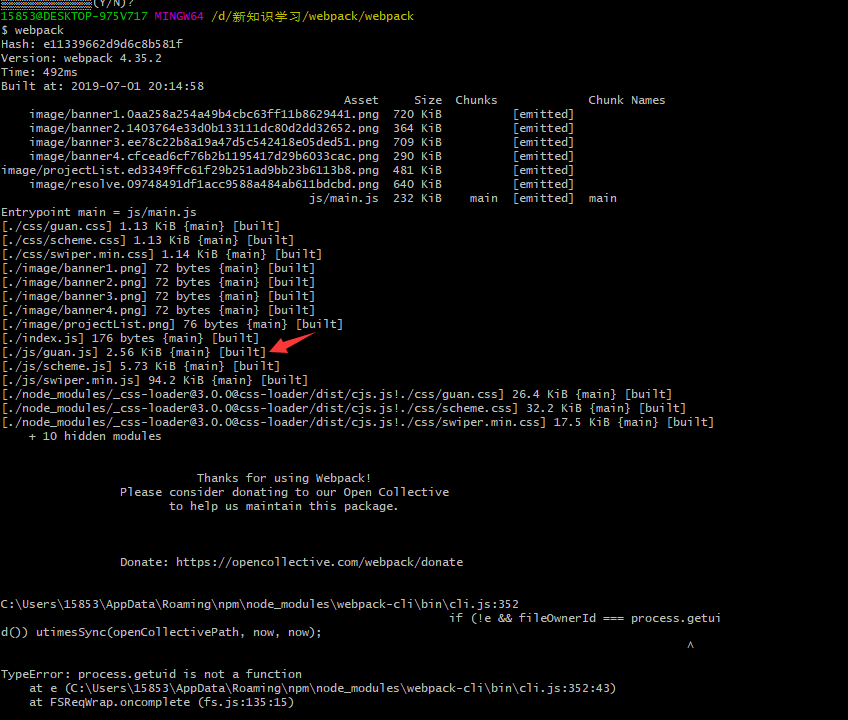Viewport: 848px width, 720px height.
Task: Click the webpack-cli\bin\cli.js:352 path line
Action: click(x=260, y=604)
